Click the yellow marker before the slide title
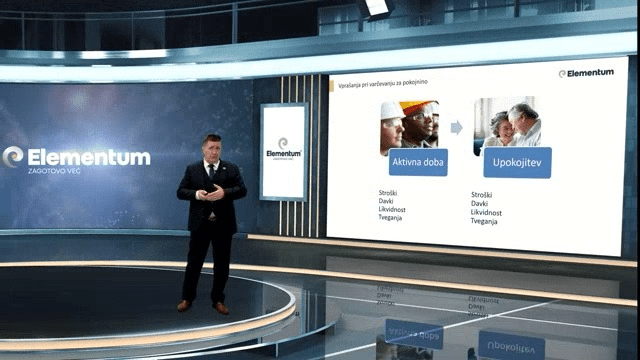Screen dimensions: 640x360 pyautogui.click(x=331, y=86)
